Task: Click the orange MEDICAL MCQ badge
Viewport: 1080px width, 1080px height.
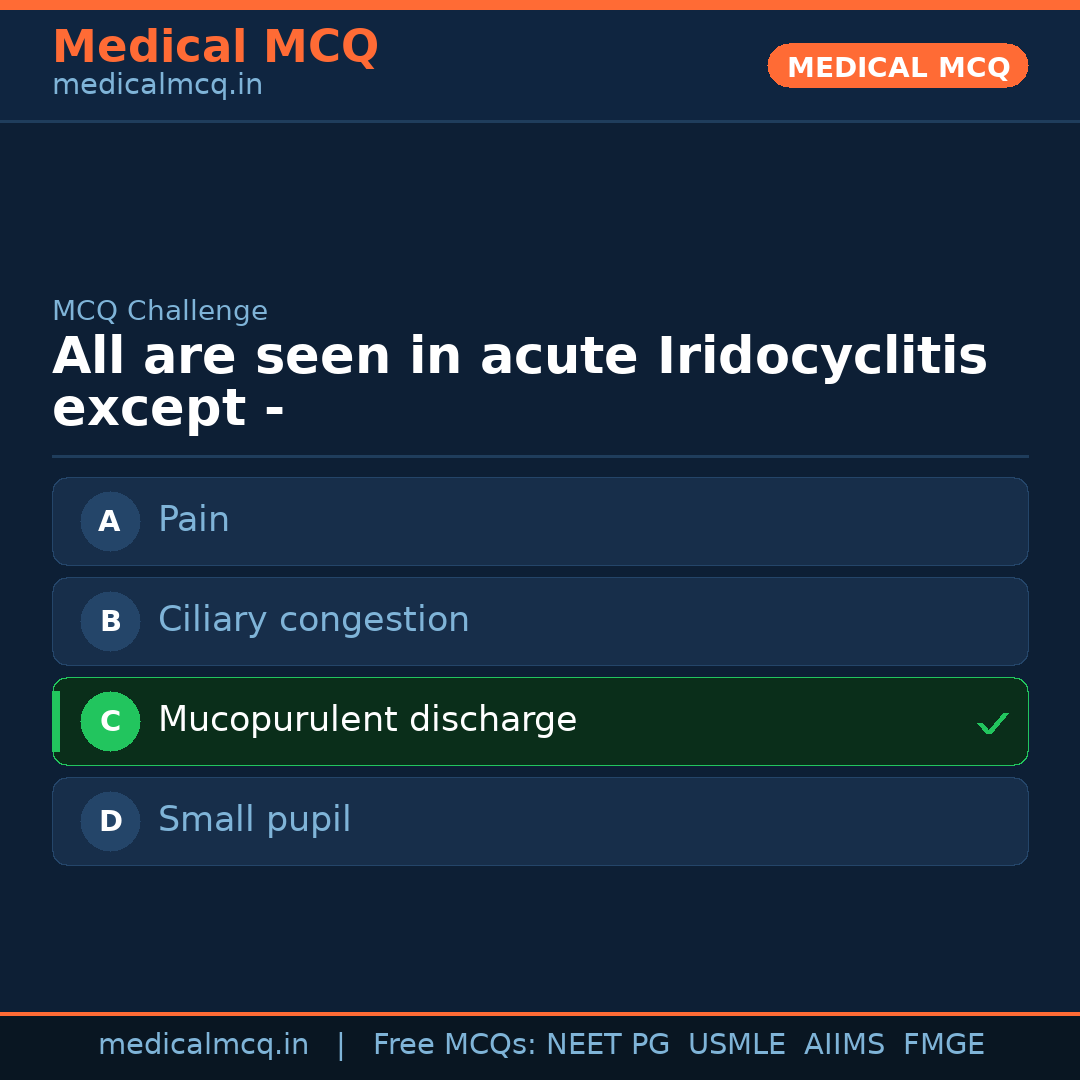Action: click(897, 66)
